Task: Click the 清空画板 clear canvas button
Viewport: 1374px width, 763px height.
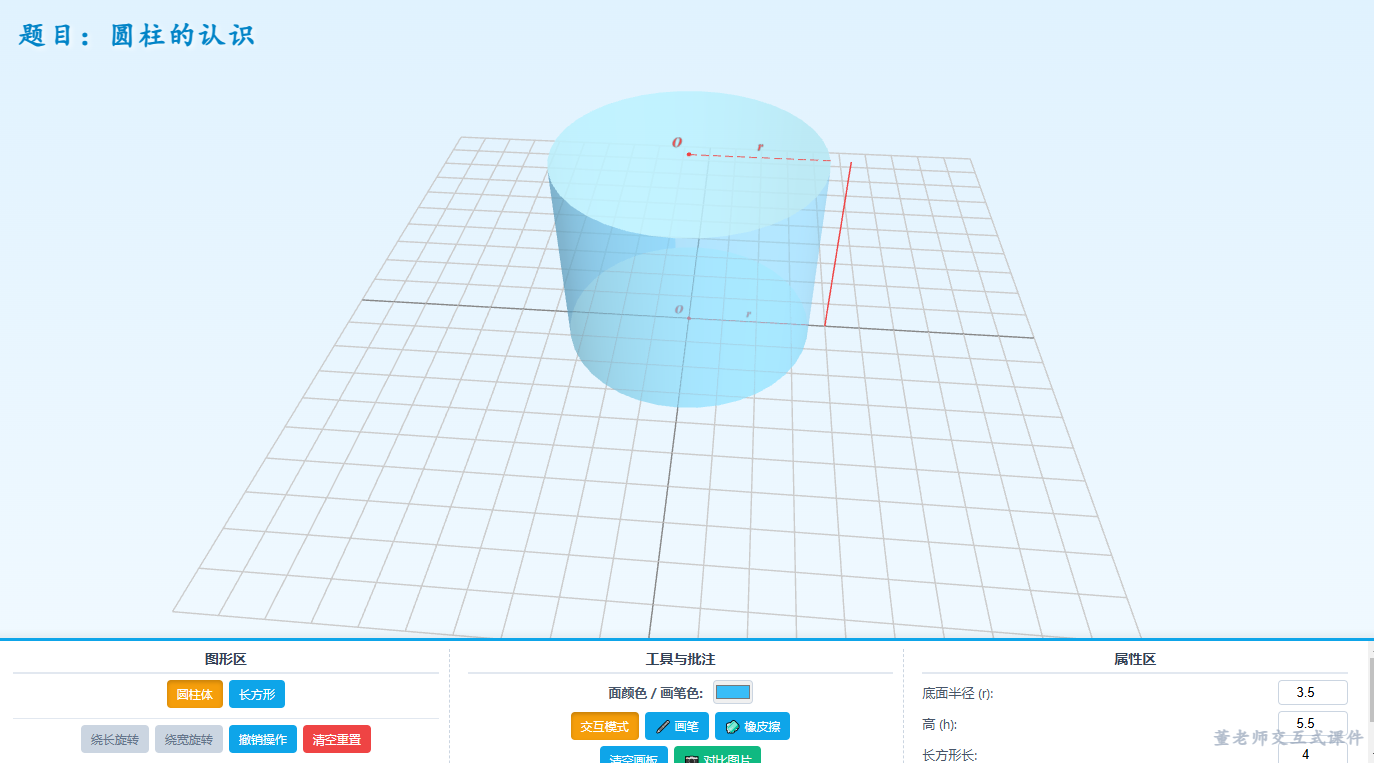Action: 634,755
